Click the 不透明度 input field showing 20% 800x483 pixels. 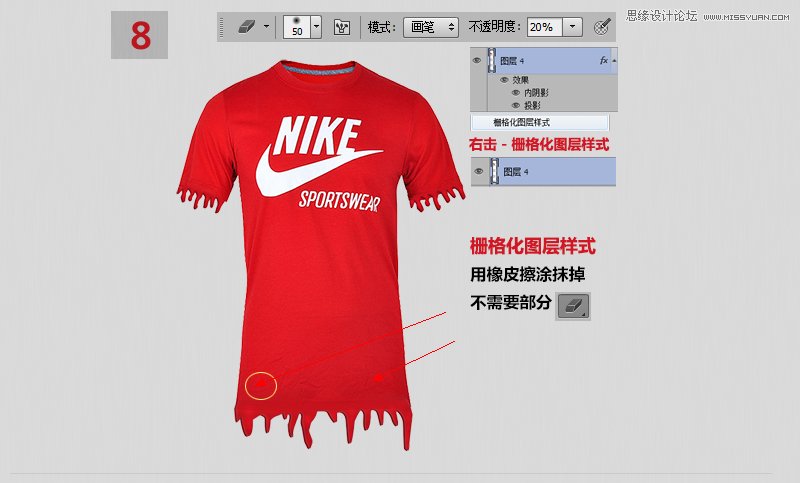tap(544, 27)
